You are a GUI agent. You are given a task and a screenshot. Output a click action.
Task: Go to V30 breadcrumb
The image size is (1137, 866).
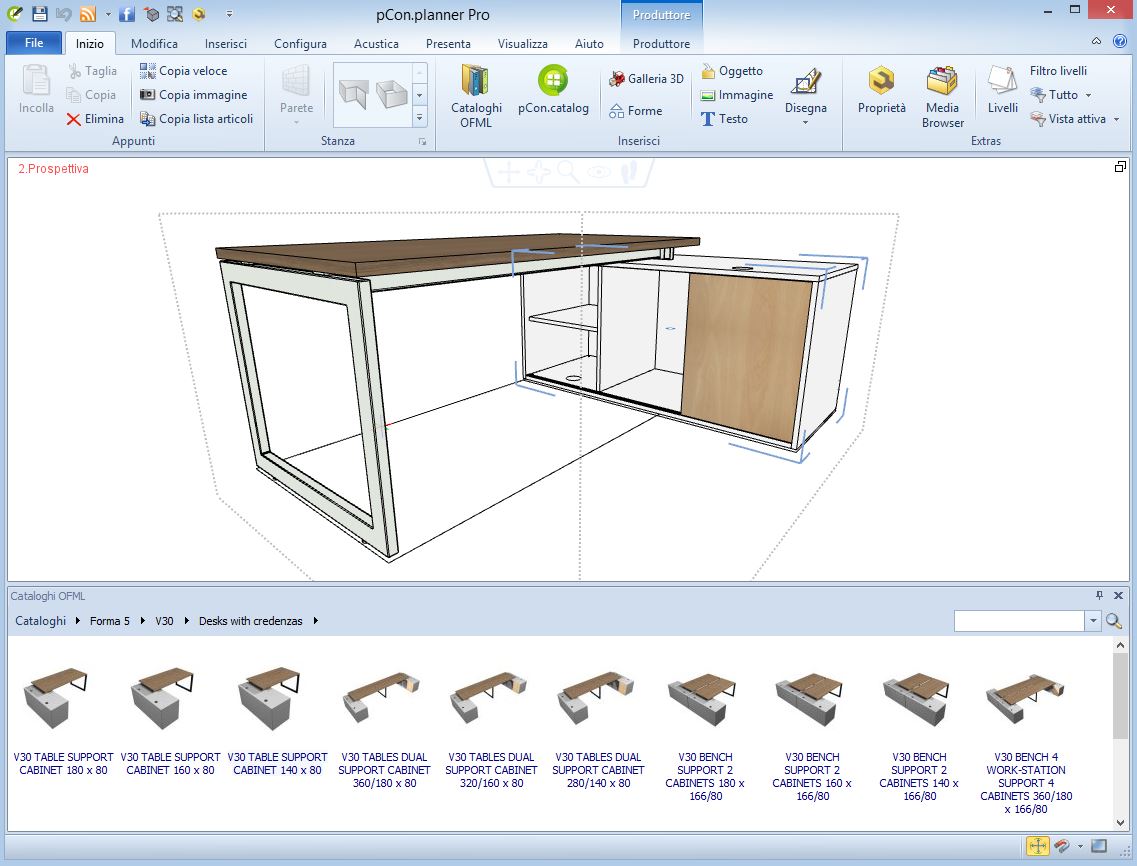tap(164, 621)
